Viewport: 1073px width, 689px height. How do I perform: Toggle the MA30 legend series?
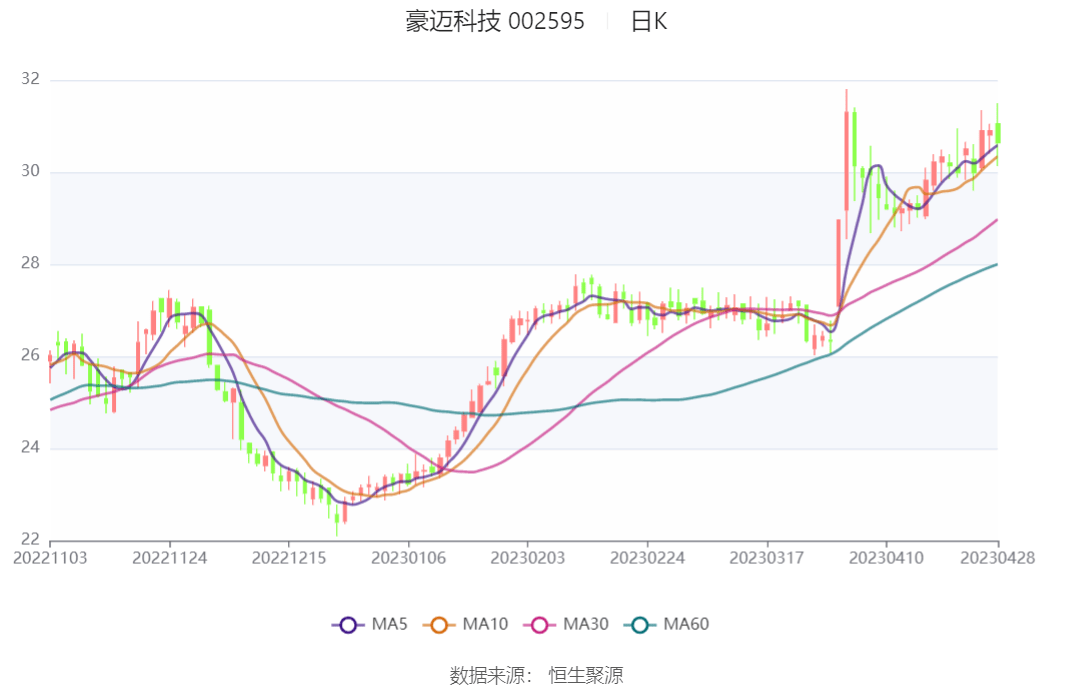pos(566,624)
